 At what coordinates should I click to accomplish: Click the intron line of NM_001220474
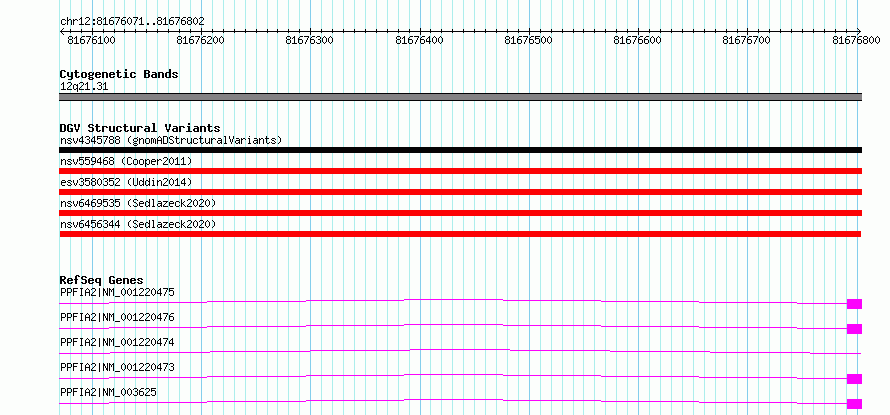pyautogui.click(x=460, y=351)
